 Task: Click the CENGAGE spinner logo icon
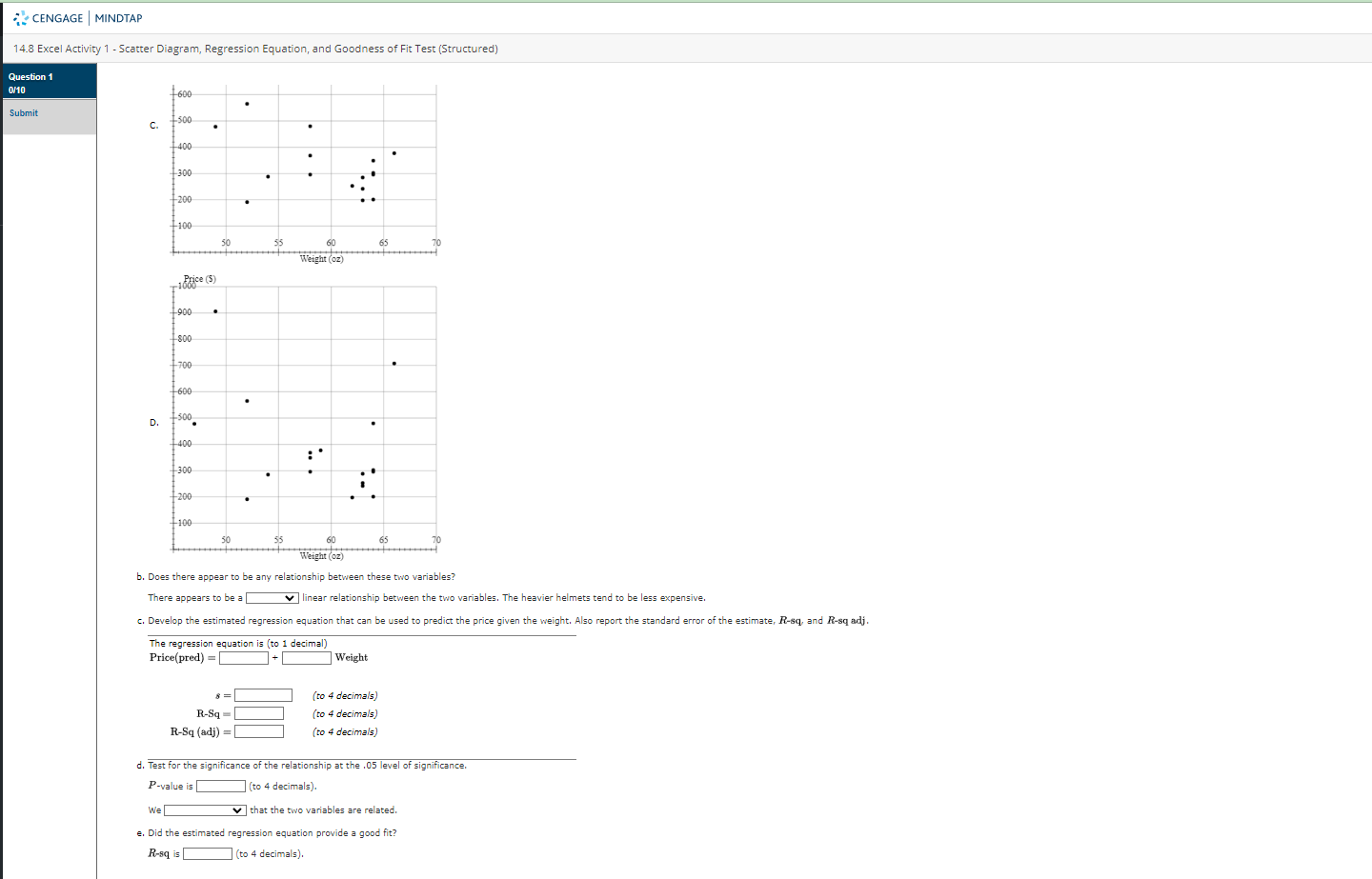coord(19,17)
